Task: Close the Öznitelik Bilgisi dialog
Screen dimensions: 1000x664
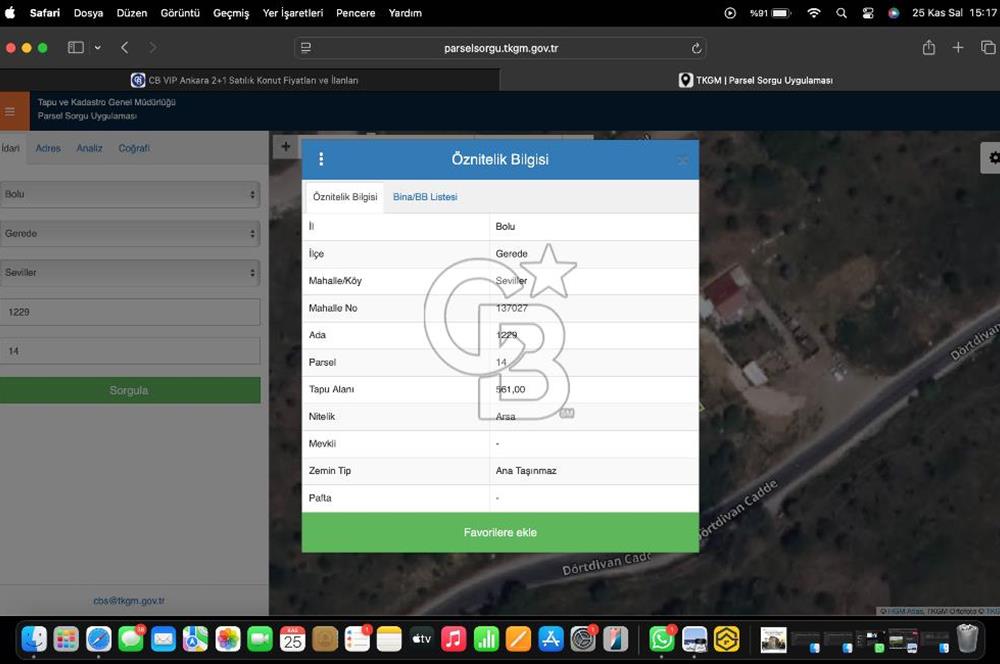Action: coord(683,160)
